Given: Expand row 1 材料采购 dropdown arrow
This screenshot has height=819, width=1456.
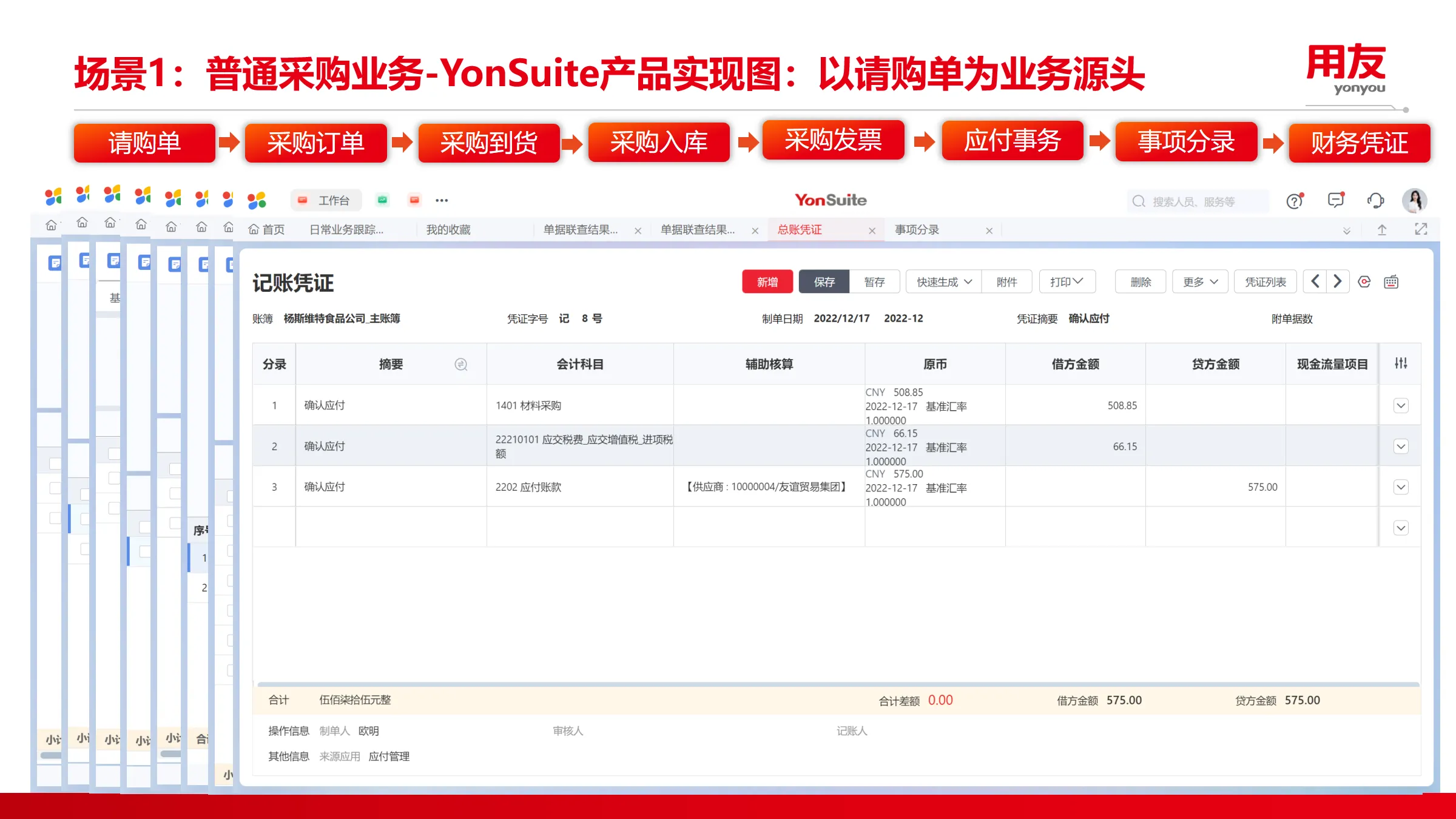Looking at the screenshot, I should 1401,405.
